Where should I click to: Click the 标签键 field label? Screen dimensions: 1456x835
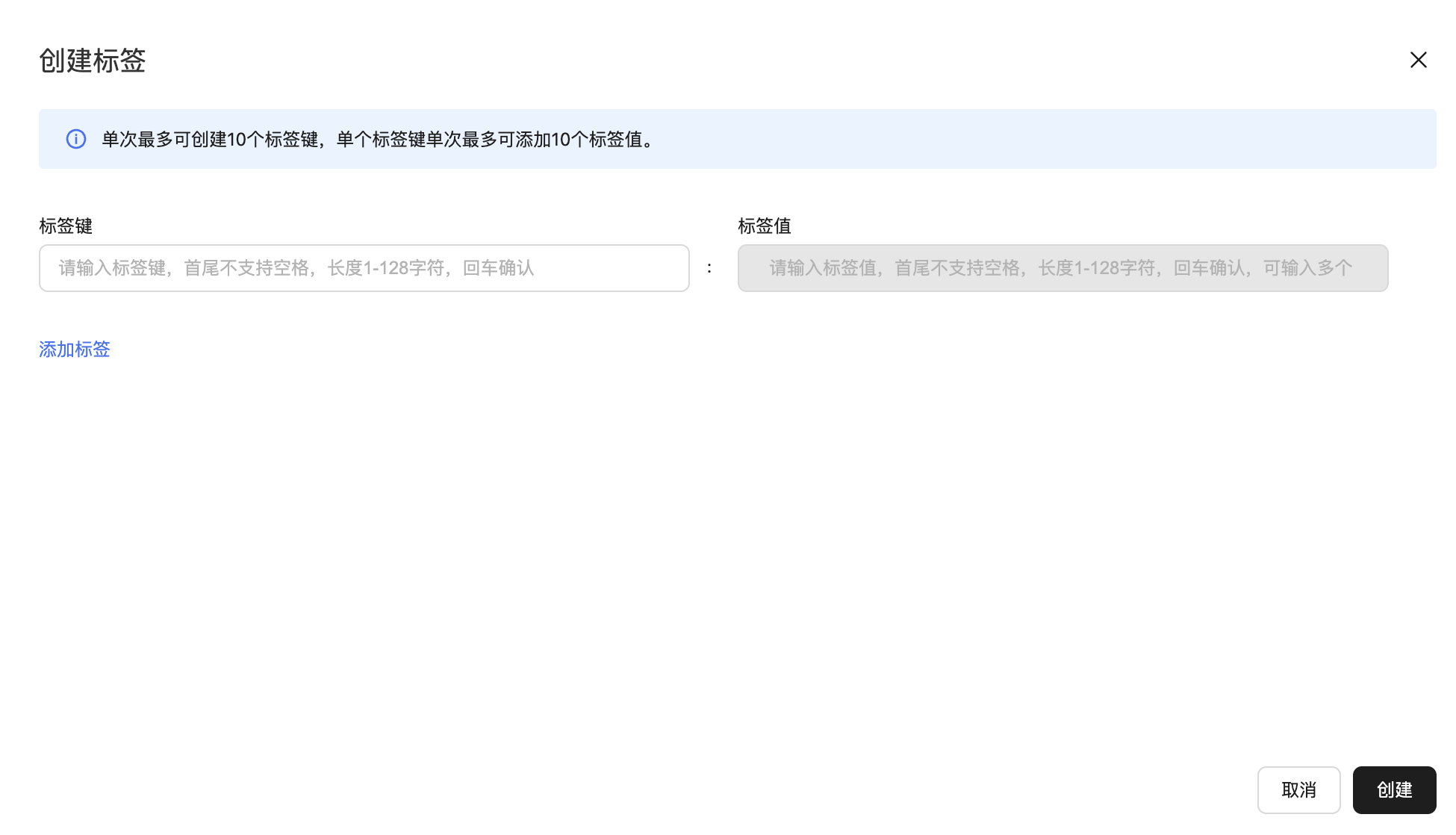[x=66, y=226]
